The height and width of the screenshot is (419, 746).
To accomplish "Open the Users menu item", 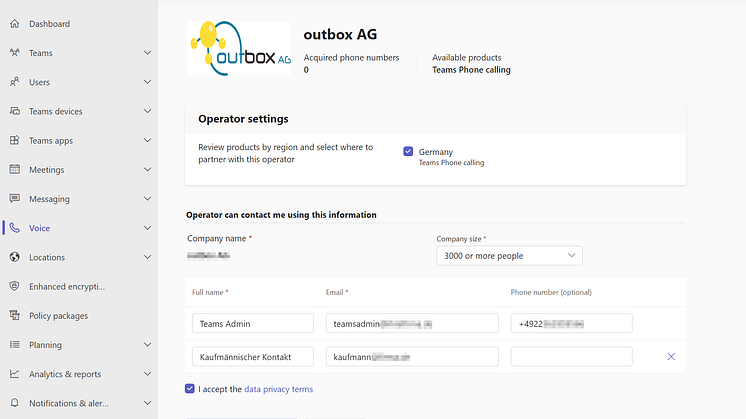I will click(39, 82).
